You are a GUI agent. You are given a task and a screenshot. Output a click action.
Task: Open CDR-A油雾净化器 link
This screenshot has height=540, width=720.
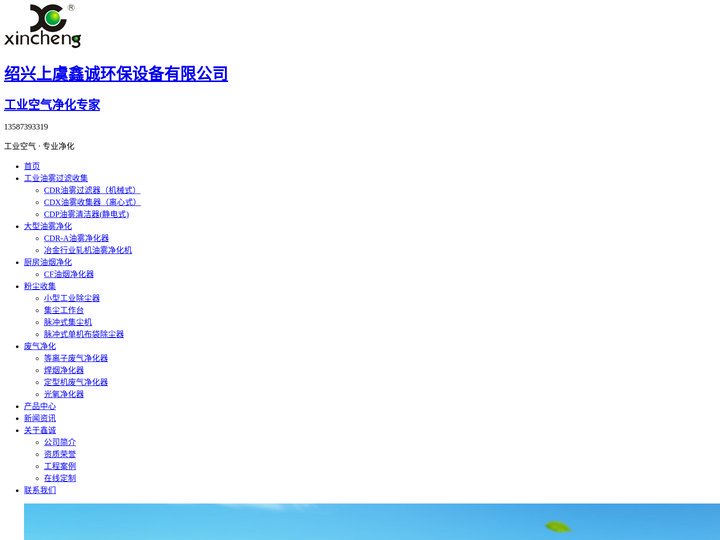(76, 238)
